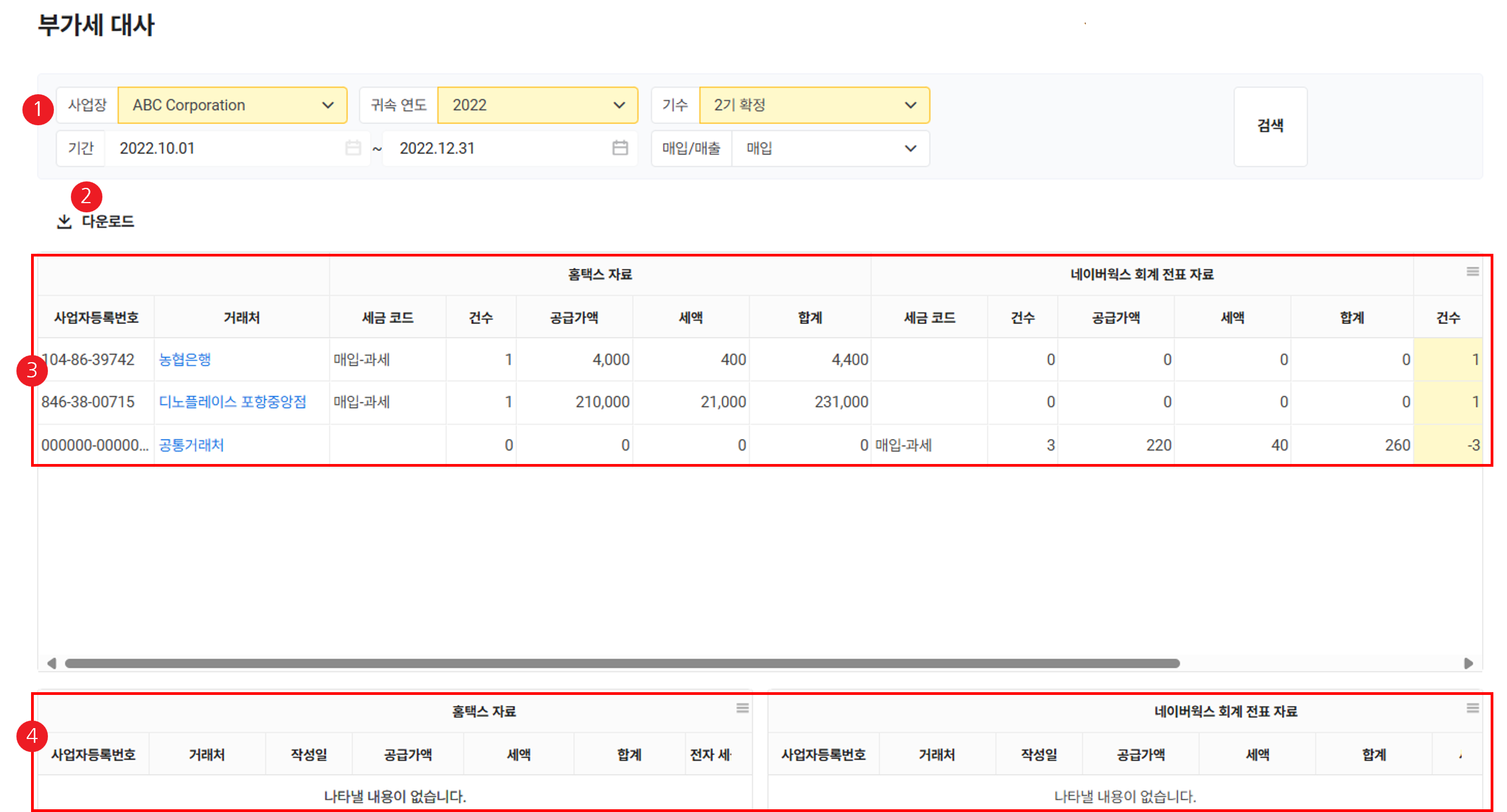1507x812 pixels.
Task: Click the end date calendar icon
Action: (619, 148)
